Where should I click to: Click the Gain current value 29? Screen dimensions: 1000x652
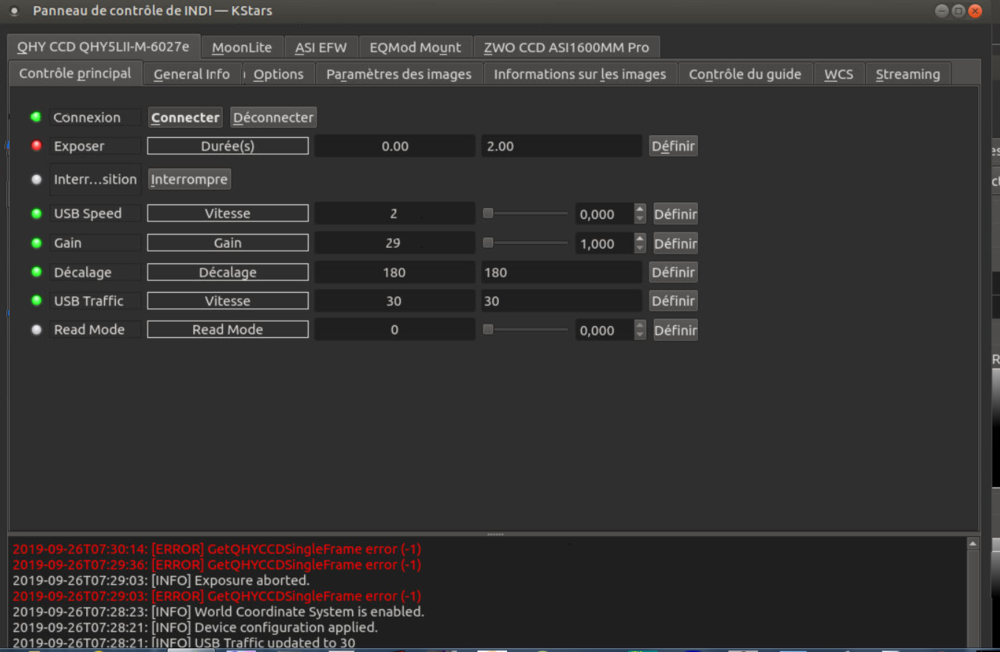point(395,243)
